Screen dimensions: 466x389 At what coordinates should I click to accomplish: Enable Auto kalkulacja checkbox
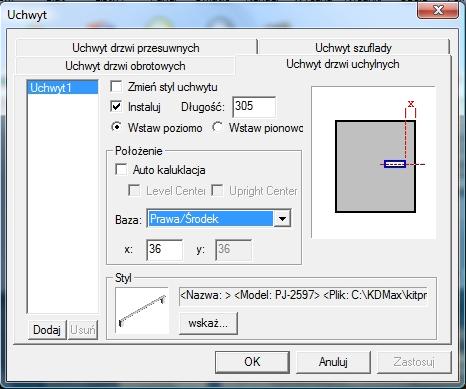121,169
